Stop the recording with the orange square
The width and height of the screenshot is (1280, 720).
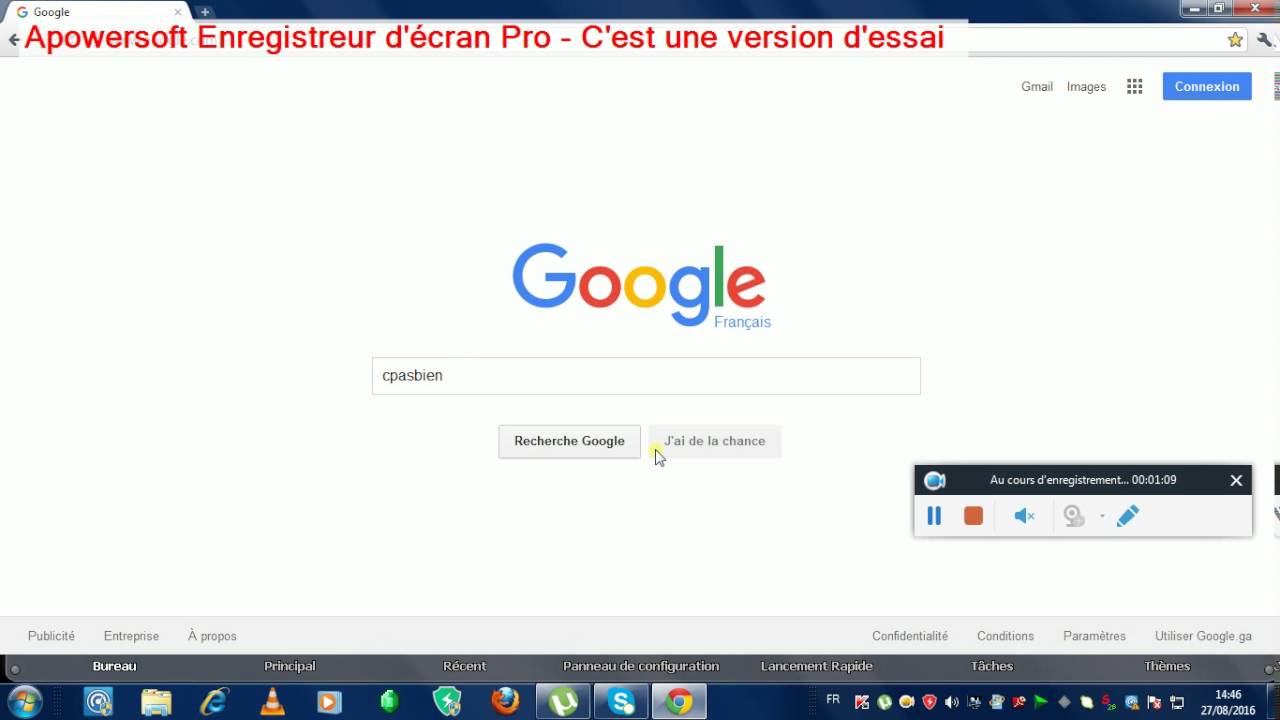[973, 516]
